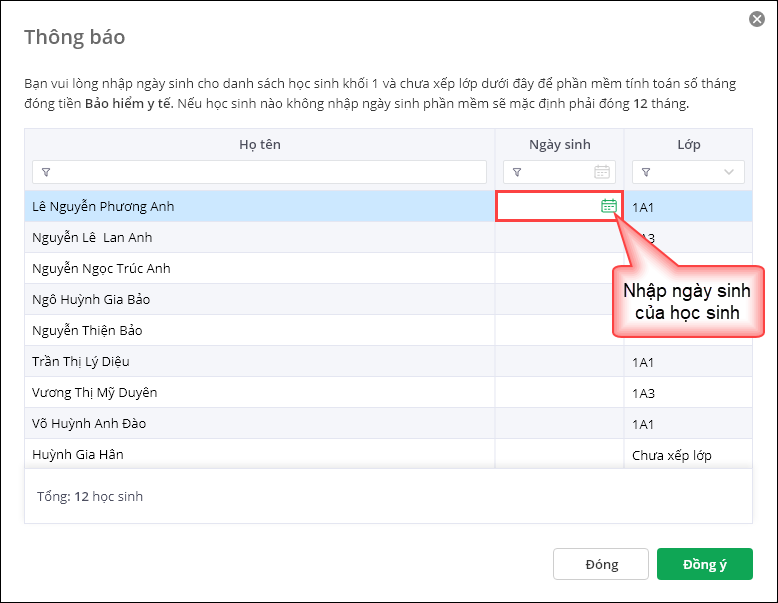Click the Đóng button

(x=601, y=564)
